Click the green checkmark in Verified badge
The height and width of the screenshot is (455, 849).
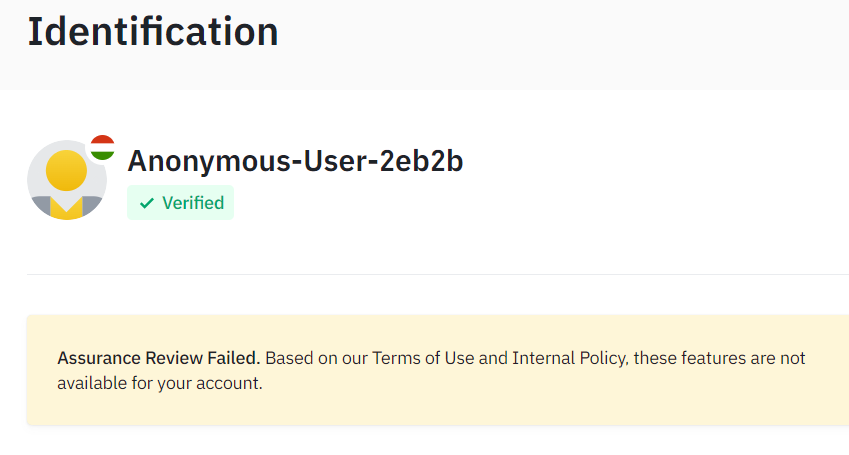click(147, 203)
